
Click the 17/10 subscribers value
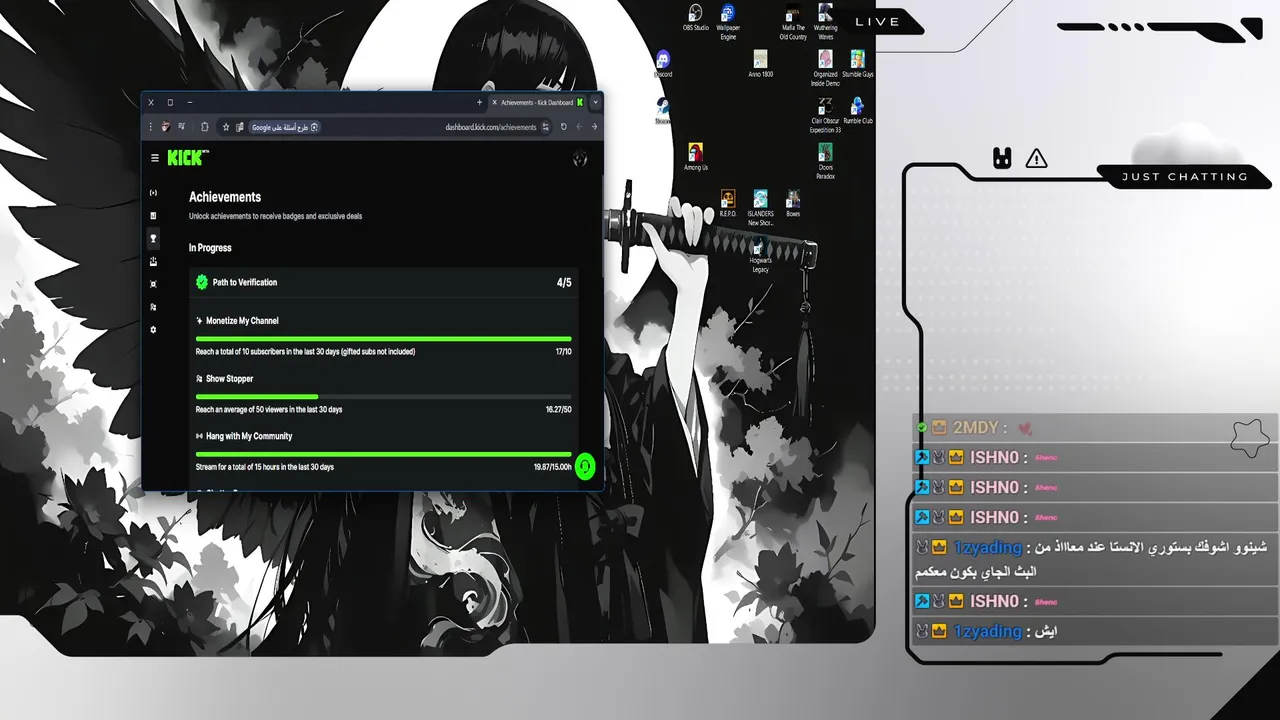click(x=564, y=352)
